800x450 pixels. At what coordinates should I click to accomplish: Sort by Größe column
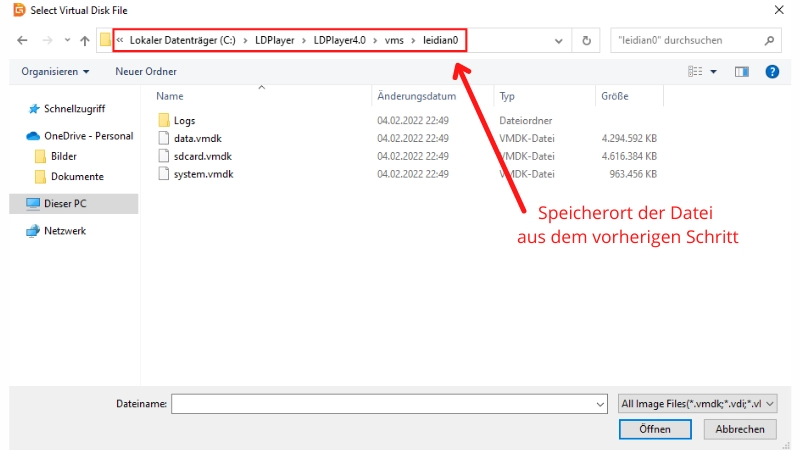click(x=614, y=96)
